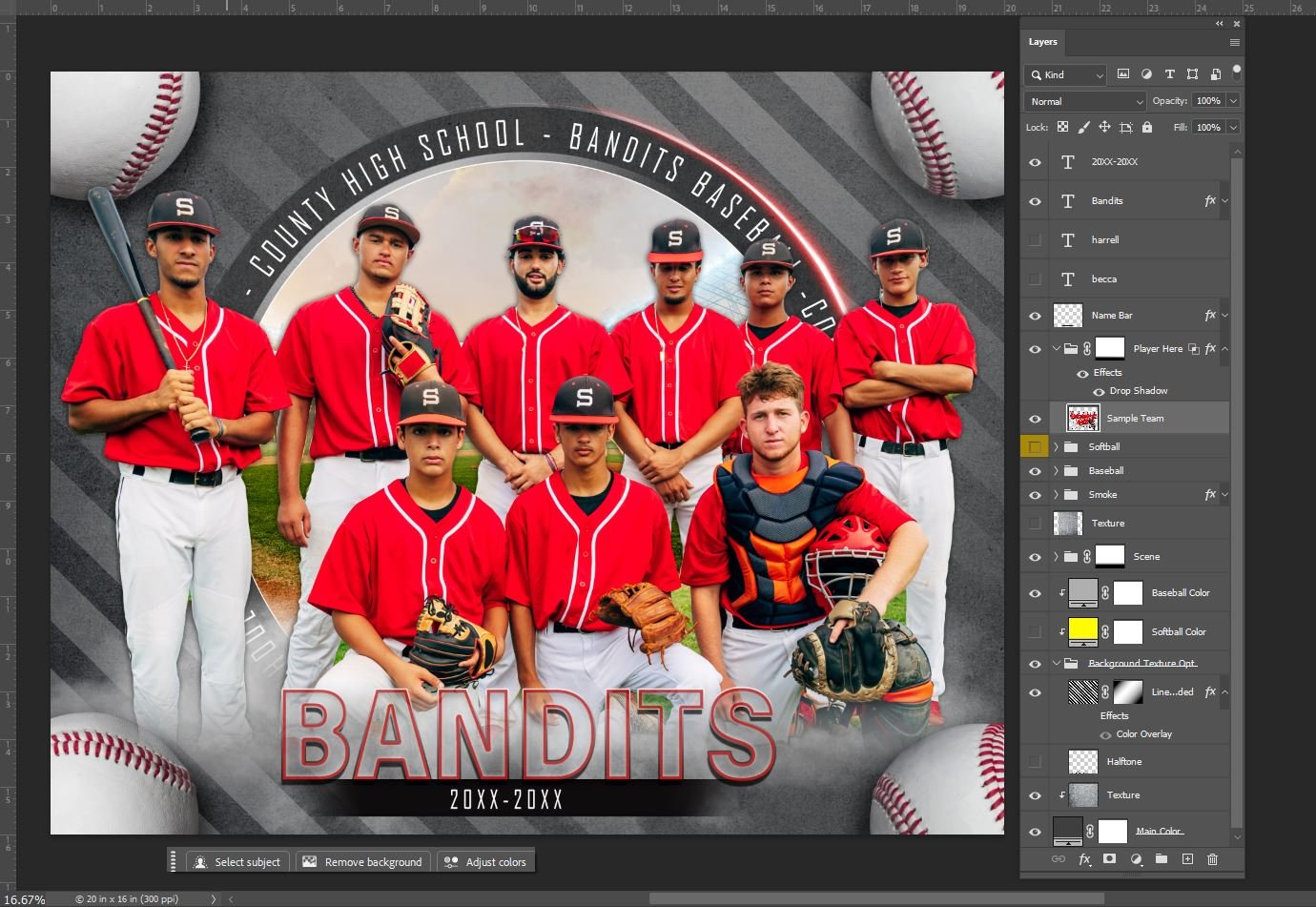Open layer styles with the fx icon
This screenshot has height=907, width=1316.
point(1083,859)
